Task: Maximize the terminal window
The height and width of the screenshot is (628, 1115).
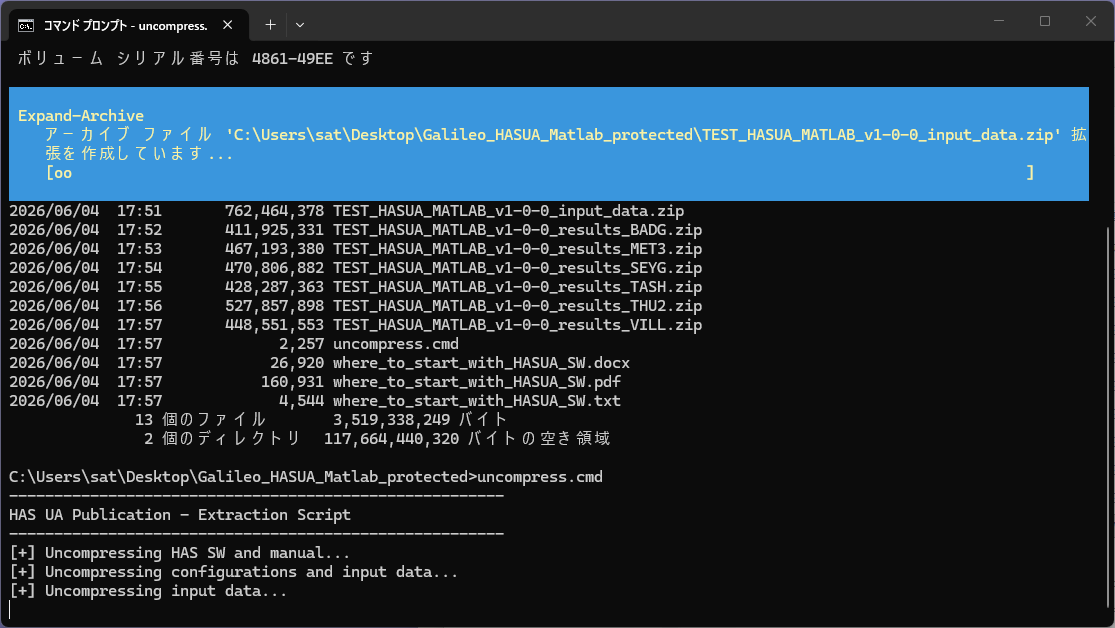Action: click(1045, 21)
